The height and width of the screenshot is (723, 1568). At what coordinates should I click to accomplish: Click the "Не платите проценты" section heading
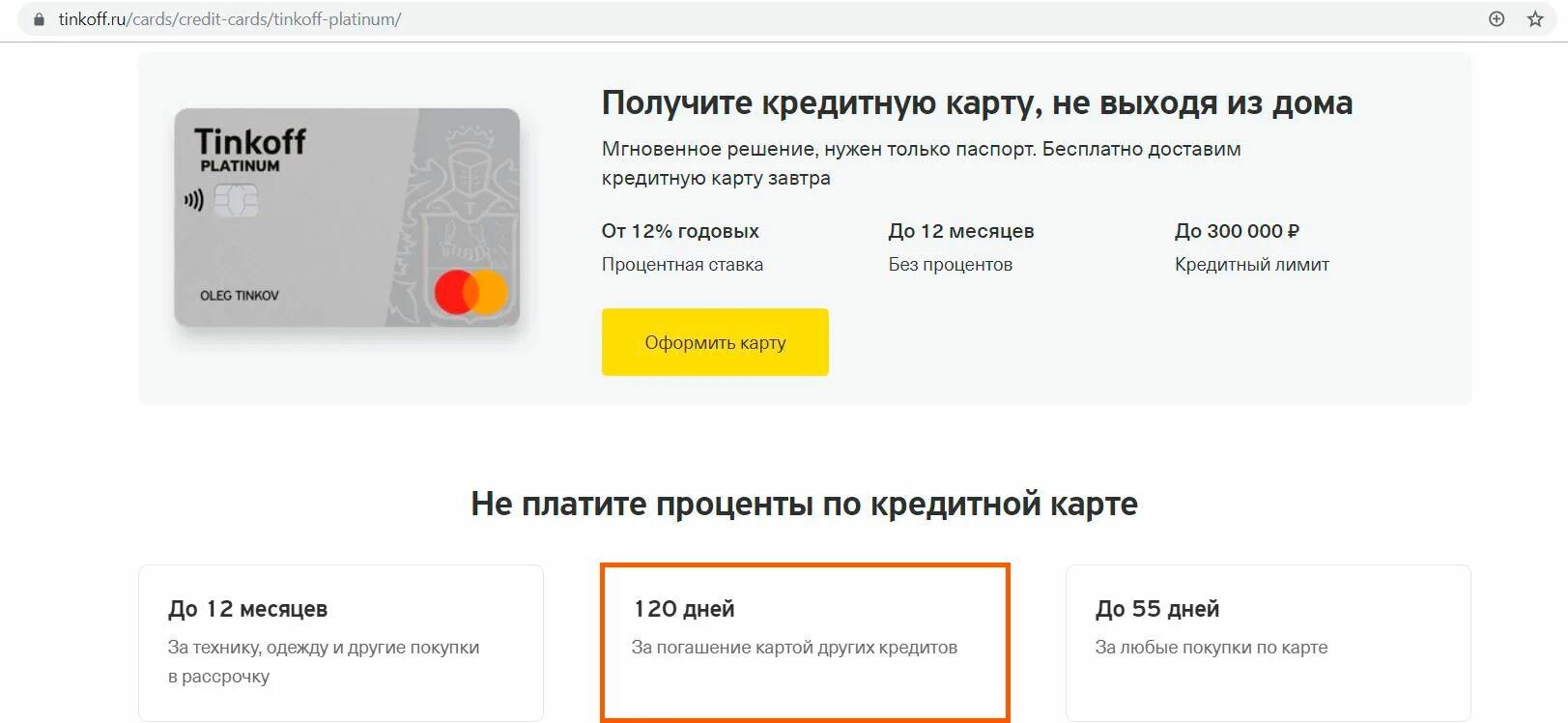[804, 504]
